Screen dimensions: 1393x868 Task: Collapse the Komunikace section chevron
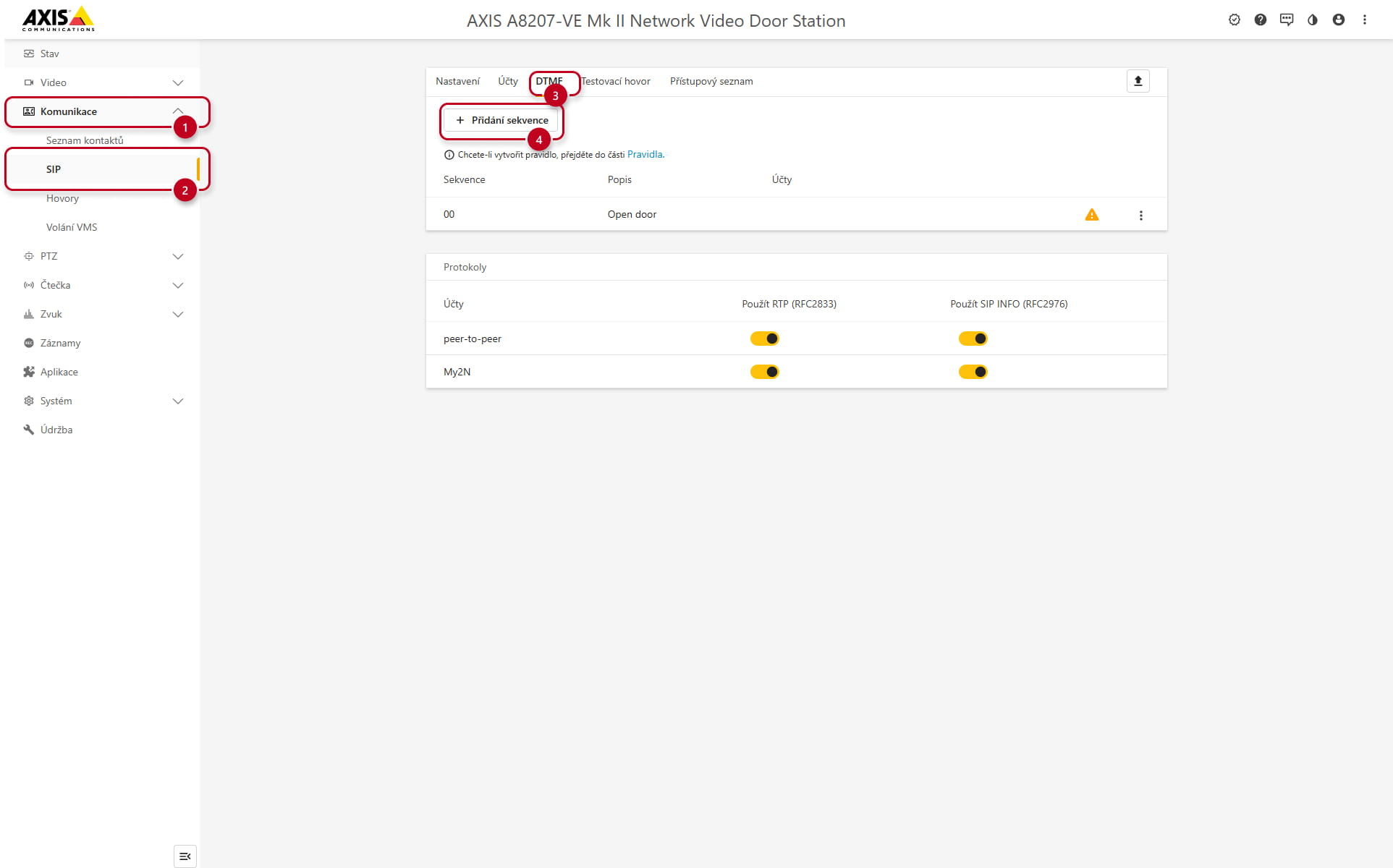click(x=178, y=111)
